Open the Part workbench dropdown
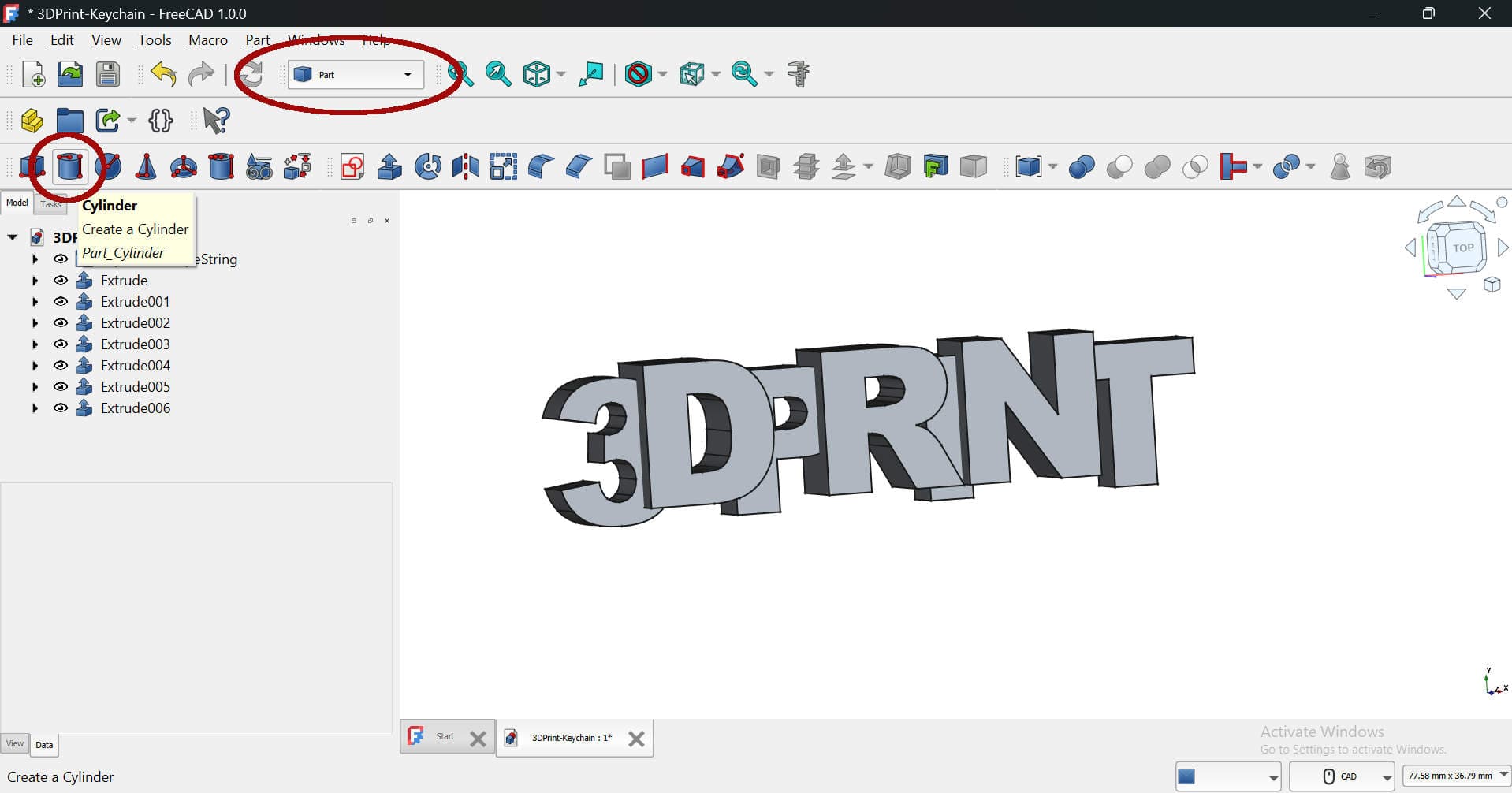 (356, 75)
